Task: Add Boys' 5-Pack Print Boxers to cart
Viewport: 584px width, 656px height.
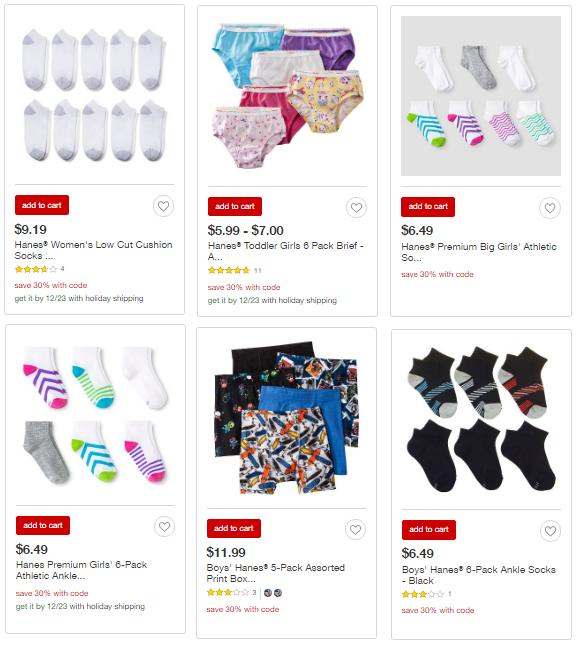Action: 234,528
